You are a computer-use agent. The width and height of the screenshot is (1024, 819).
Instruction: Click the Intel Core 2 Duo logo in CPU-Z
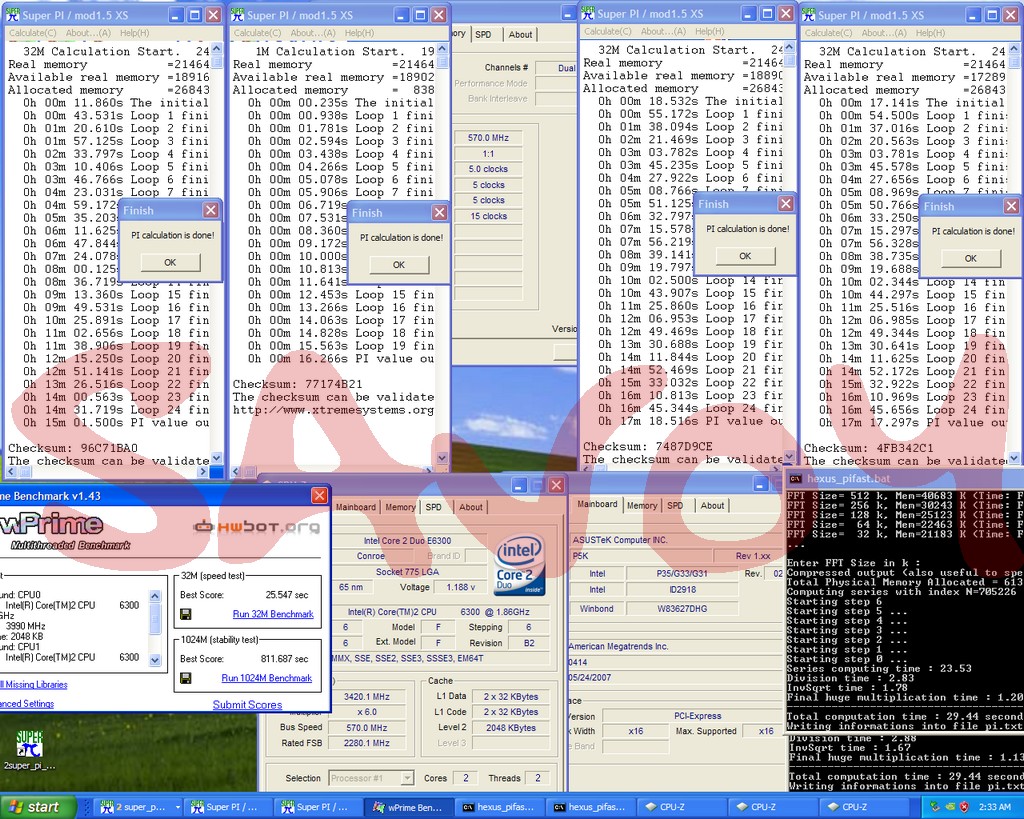tap(519, 566)
